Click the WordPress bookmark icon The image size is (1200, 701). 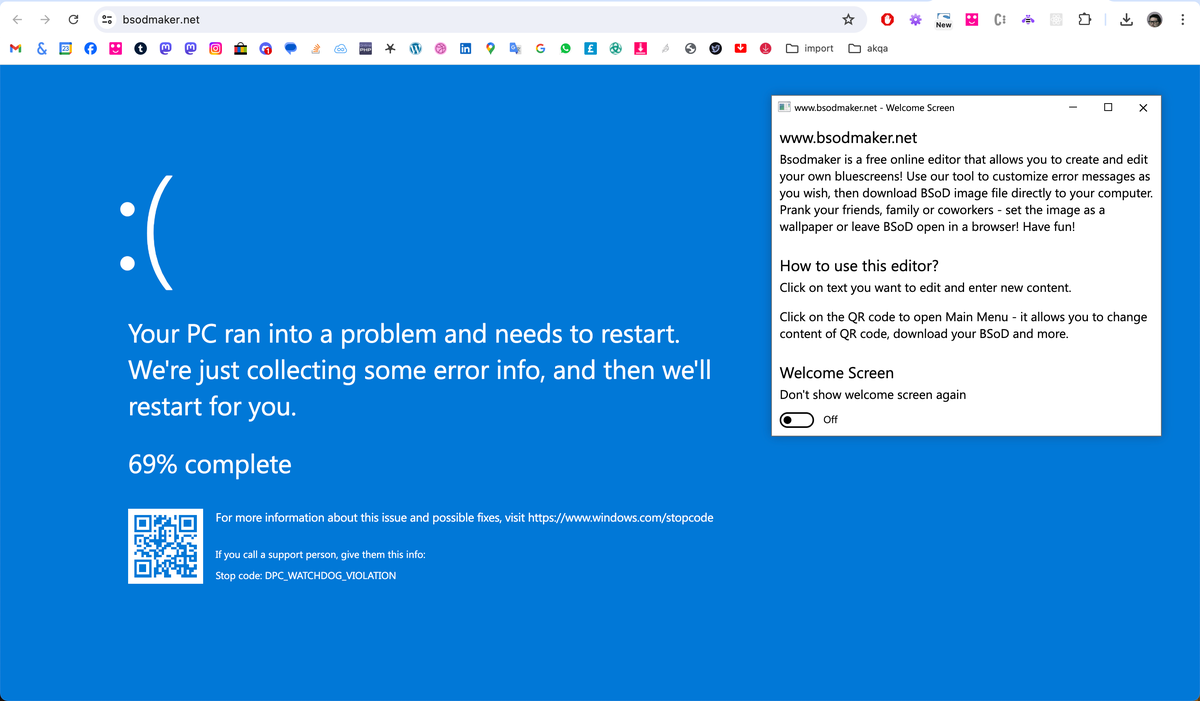tap(415, 48)
